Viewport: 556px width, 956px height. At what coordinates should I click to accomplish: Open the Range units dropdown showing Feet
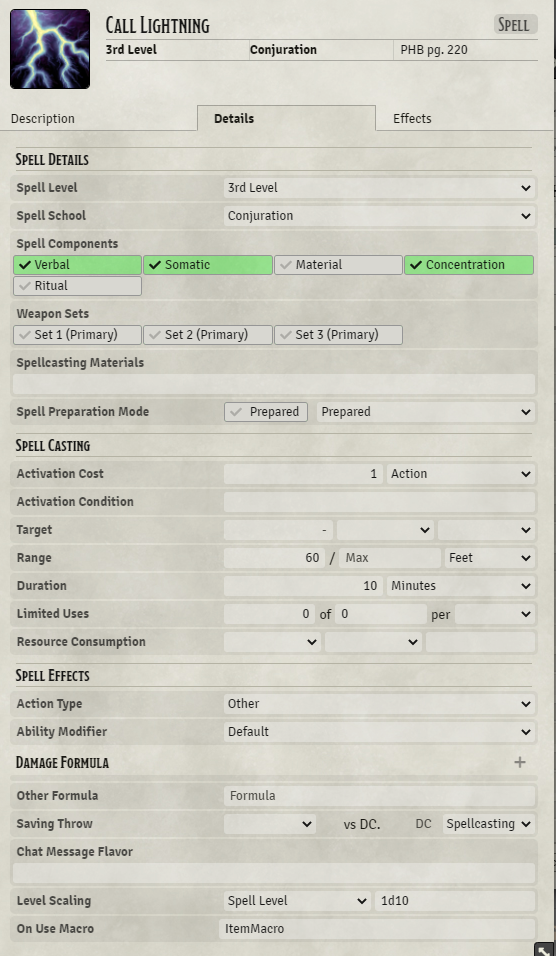pyautogui.click(x=490, y=558)
